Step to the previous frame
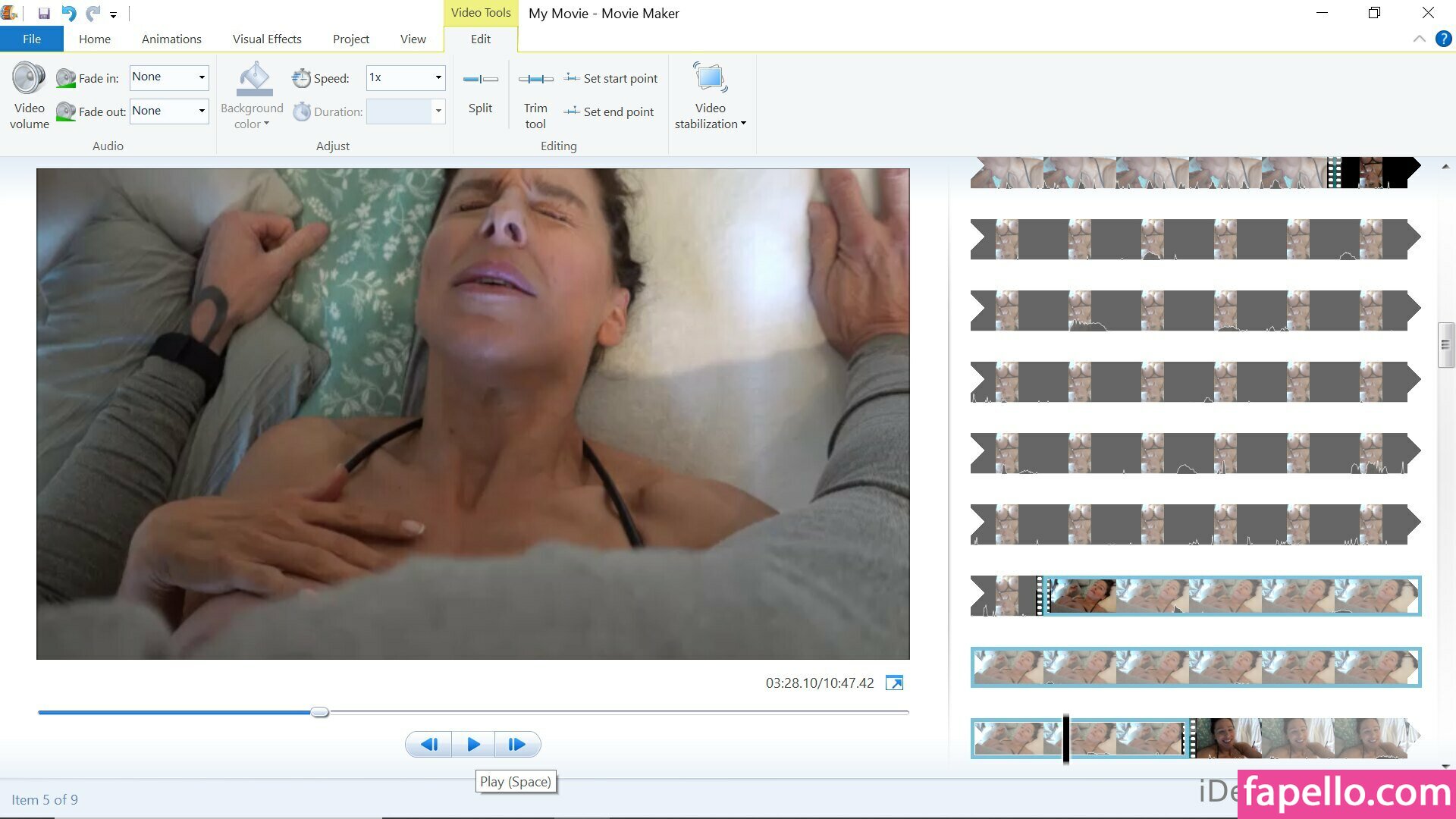This screenshot has width=1456, height=819. point(428,745)
